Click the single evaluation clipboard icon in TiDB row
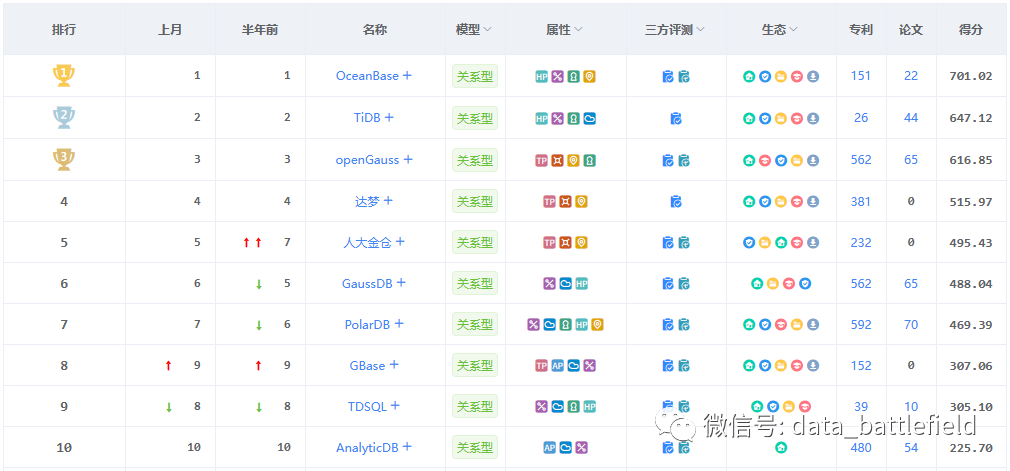 tap(676, 119)
